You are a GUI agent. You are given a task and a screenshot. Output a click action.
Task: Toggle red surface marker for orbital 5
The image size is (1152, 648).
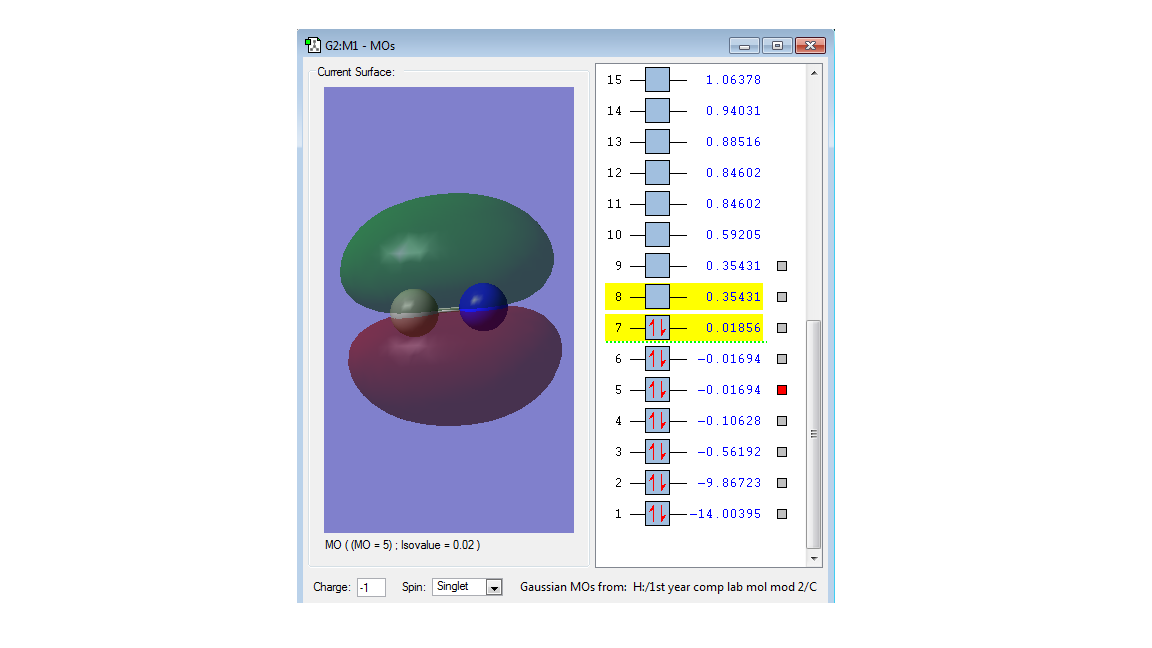tap(782, 390)
